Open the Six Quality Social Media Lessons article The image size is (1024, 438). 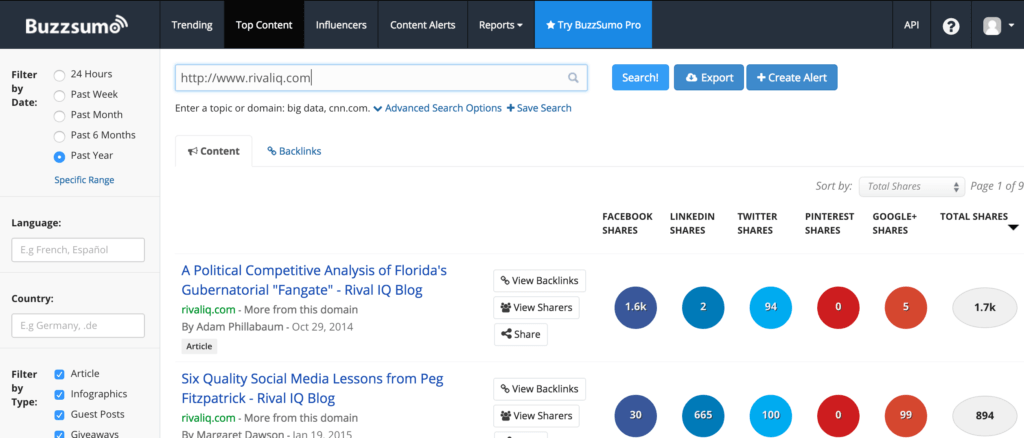point(312,388)
